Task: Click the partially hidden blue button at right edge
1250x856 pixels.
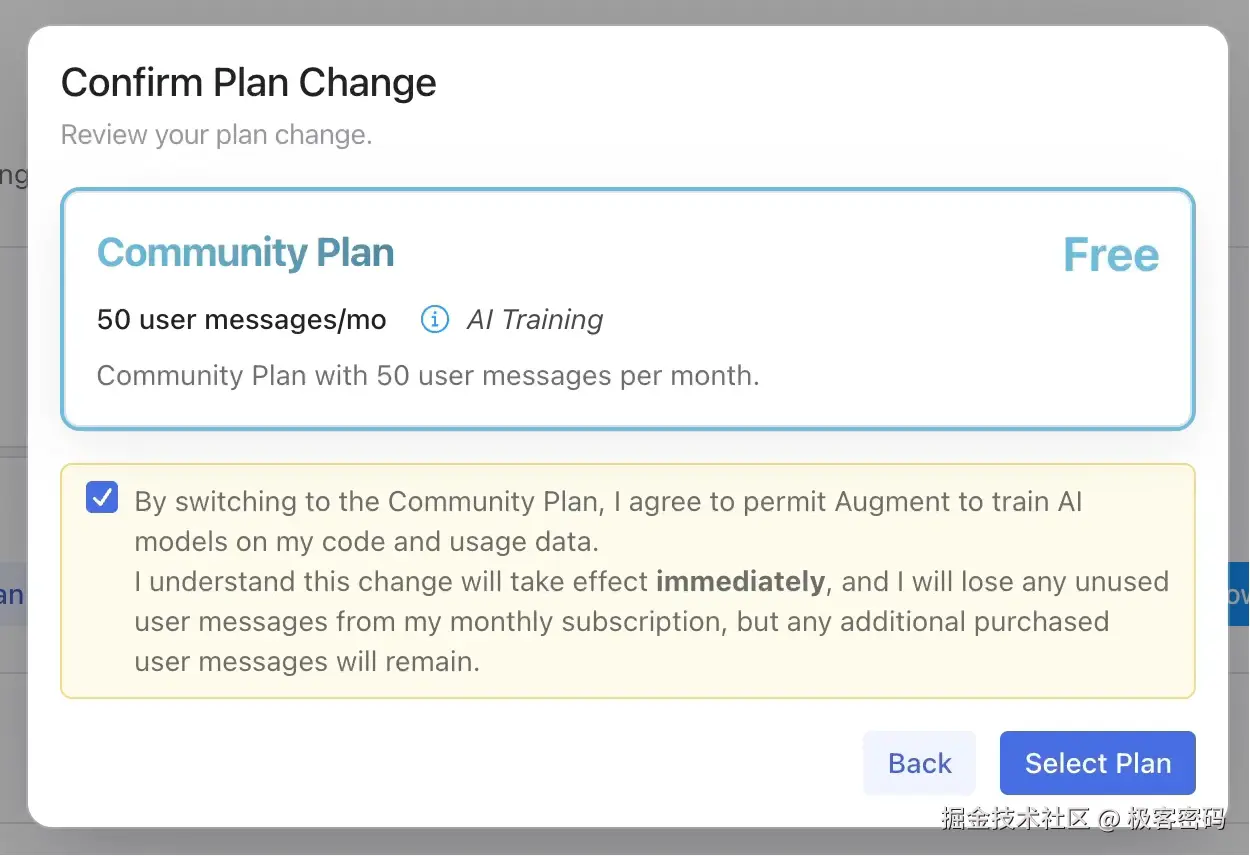Action: pos(1238,596)
